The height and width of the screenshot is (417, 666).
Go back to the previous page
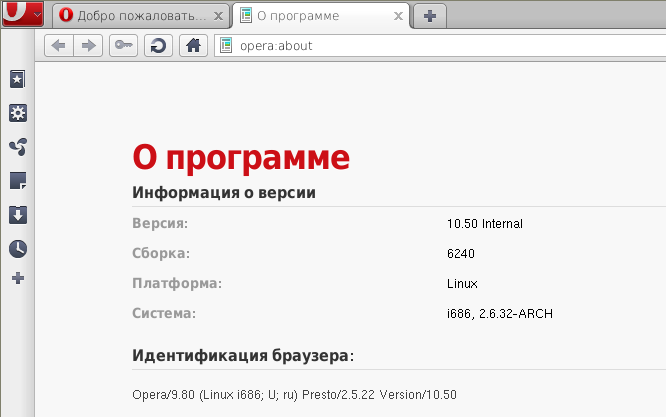(59, 45)
